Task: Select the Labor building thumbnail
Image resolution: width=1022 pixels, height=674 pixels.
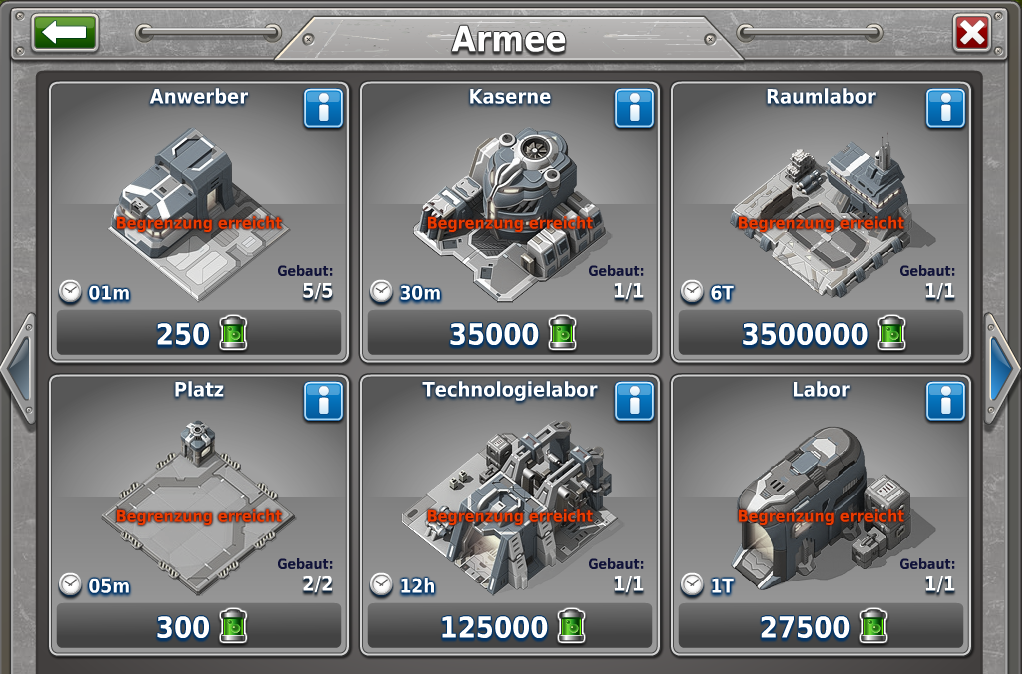Action: coord(823,505)
